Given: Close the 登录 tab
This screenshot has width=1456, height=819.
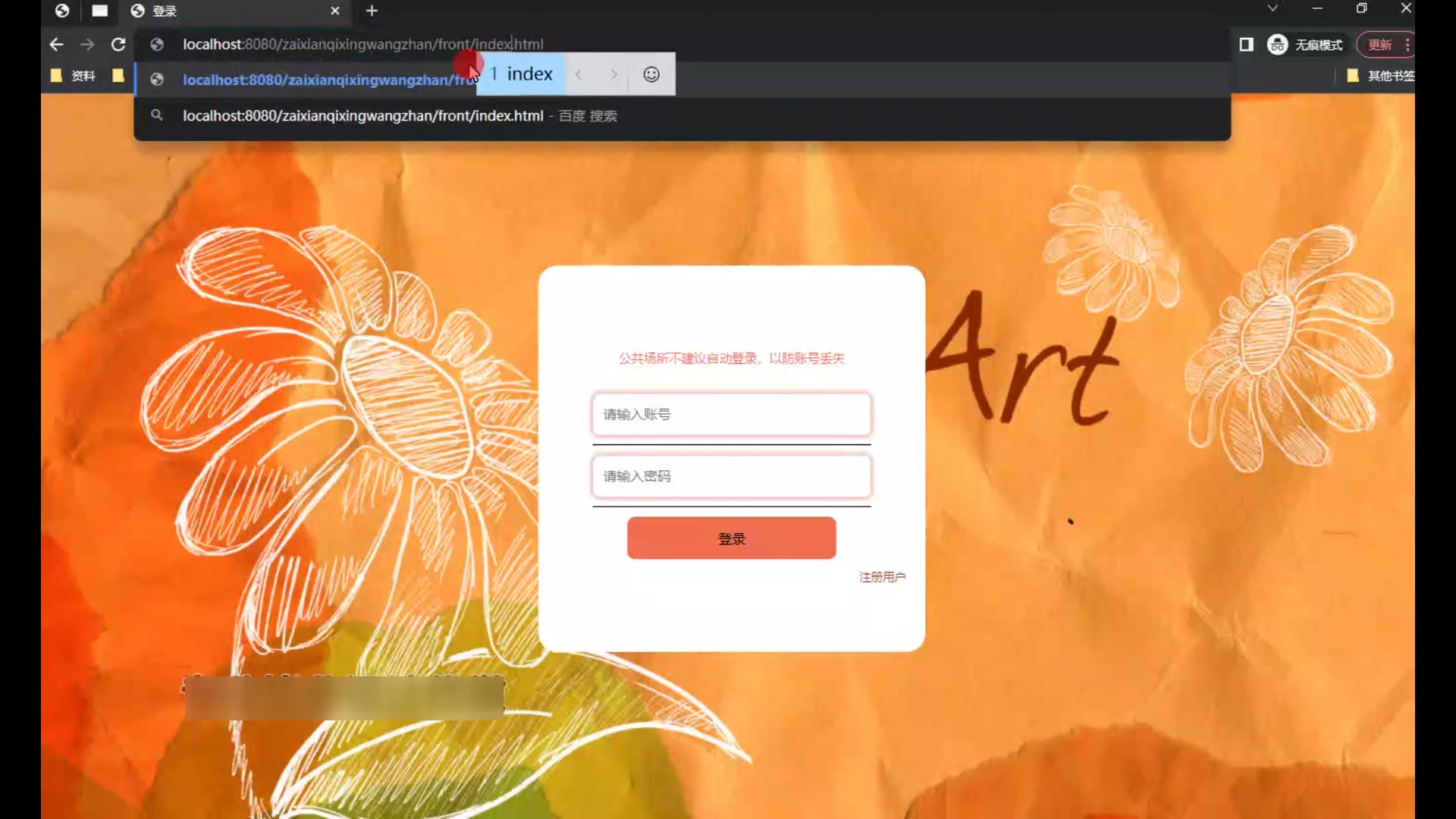Looking at the screenshot, I should pos(334,11).
